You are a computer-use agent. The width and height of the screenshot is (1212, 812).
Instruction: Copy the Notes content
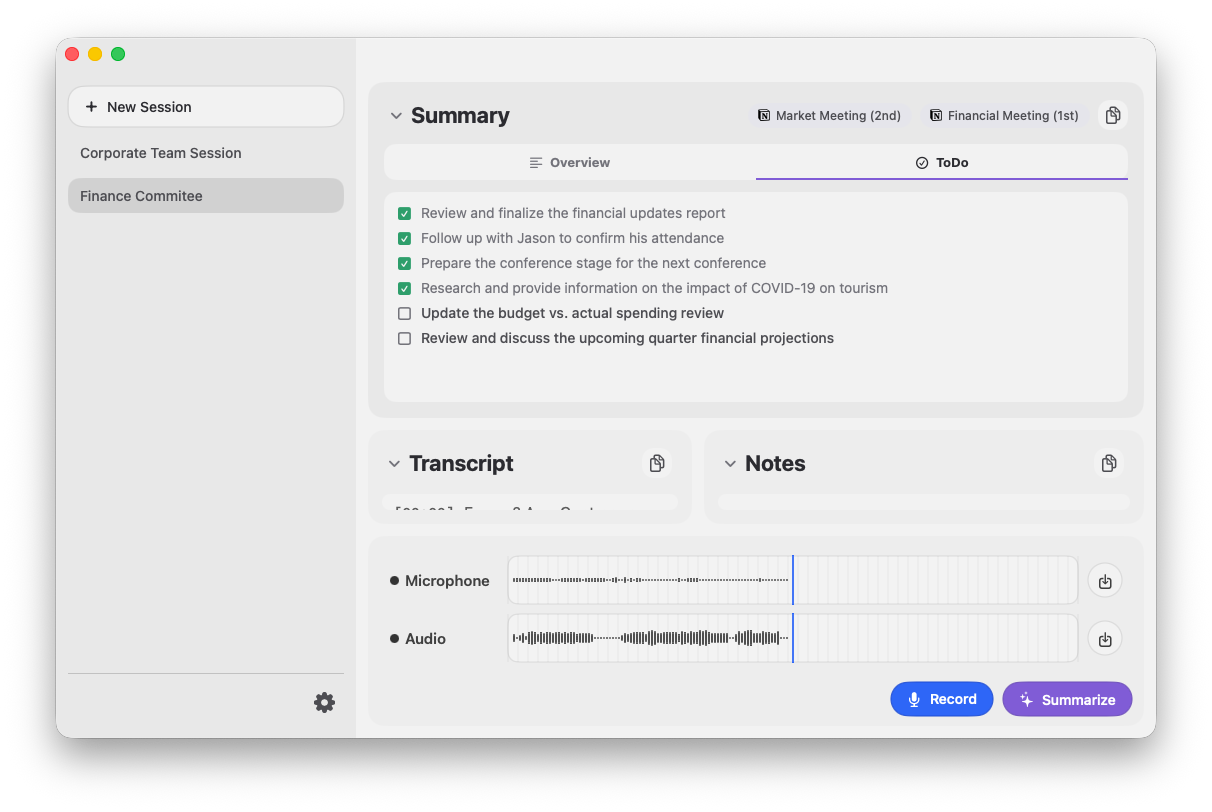point(1108,463)
